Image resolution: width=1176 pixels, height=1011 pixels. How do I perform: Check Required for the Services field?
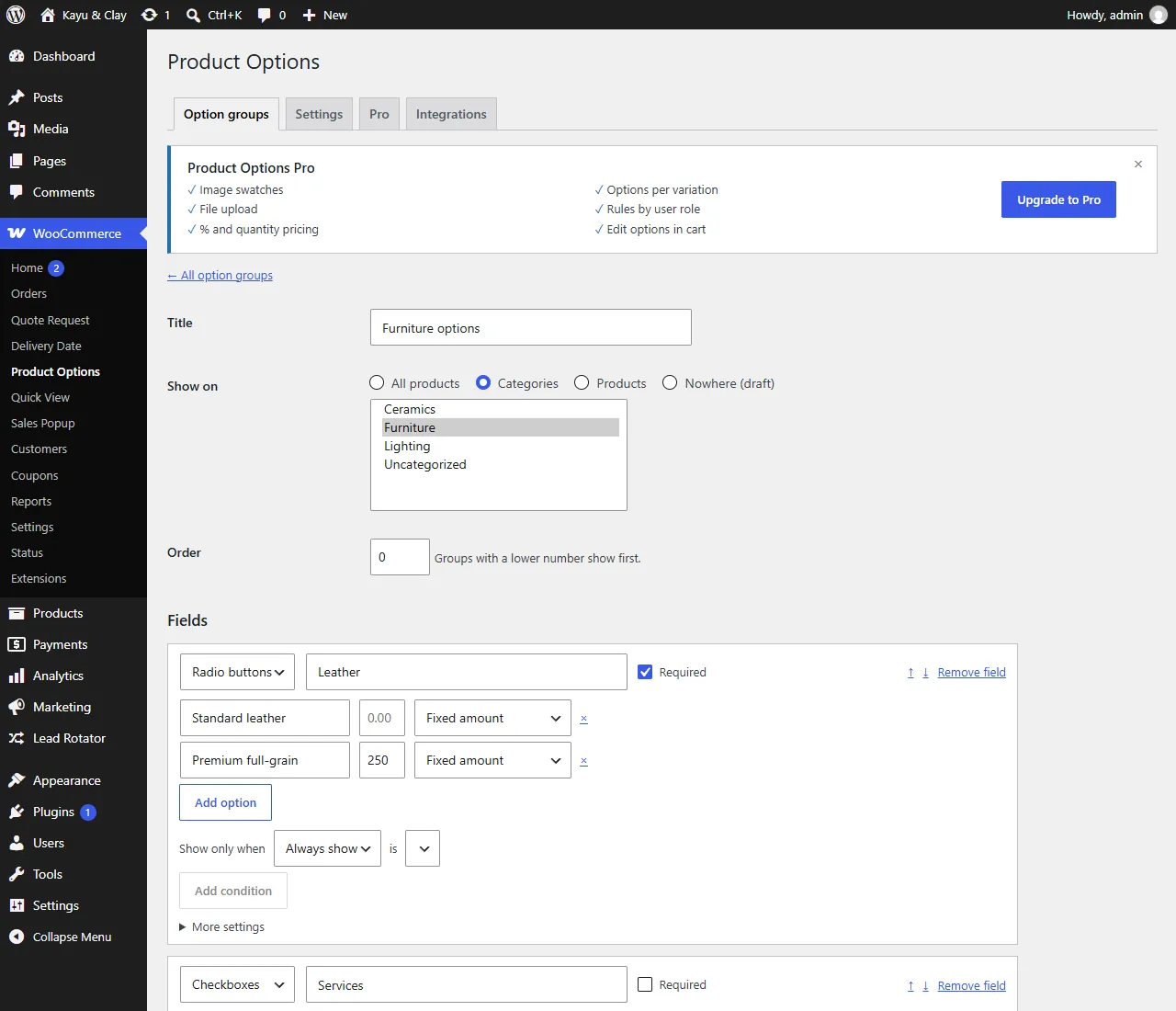pyautogui.click(x=645, y=984)
